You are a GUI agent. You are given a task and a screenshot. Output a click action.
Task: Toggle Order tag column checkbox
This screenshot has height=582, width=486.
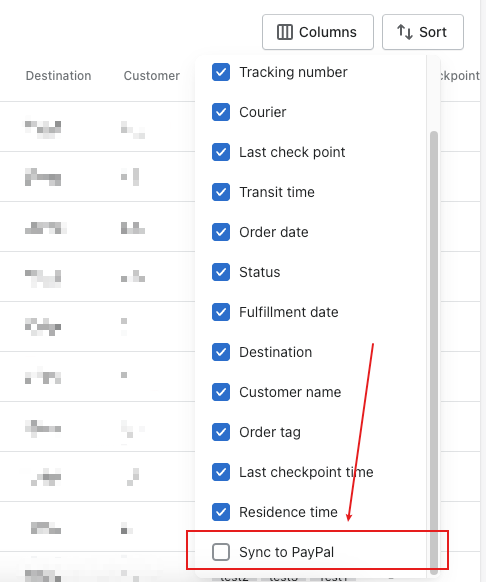tap(221, 432)
